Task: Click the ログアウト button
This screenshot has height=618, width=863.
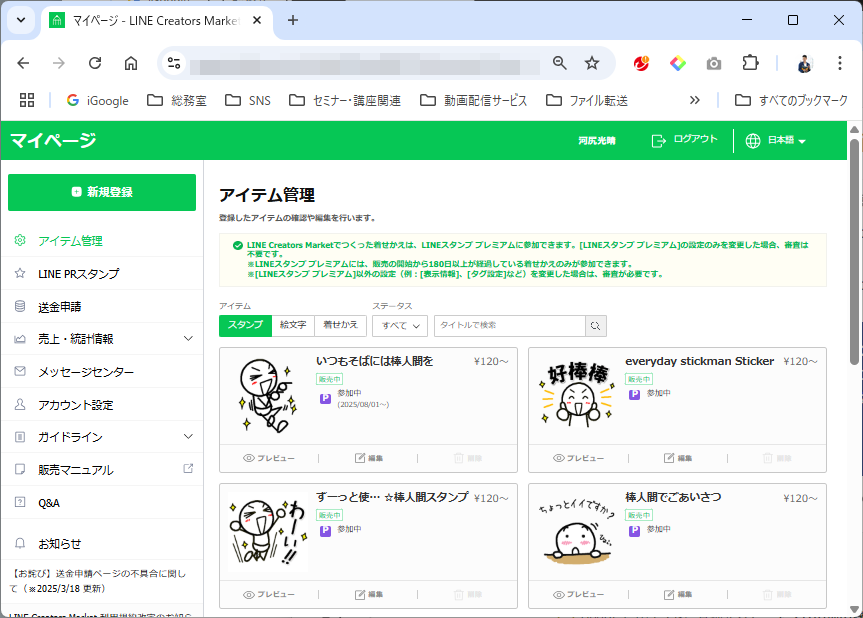Action: point(684,140)
